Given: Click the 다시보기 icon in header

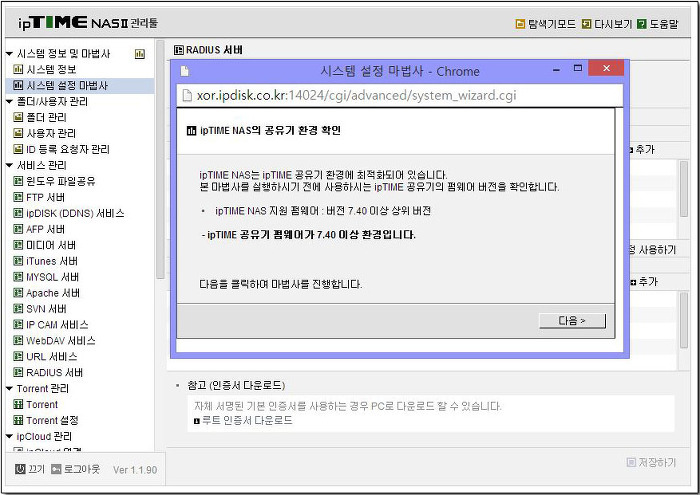Looking at the screenshot, I should [x=587, y=24].
